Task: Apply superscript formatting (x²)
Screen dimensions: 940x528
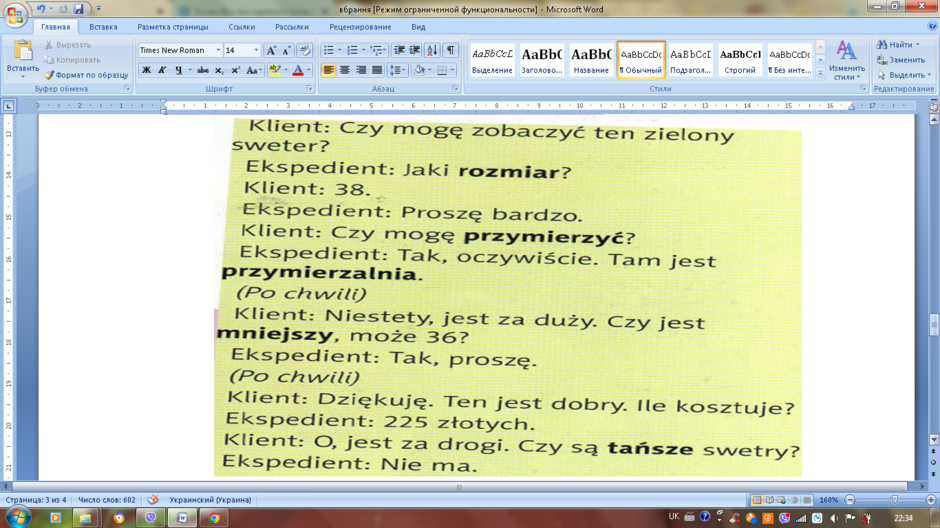Action: click(236, 70)
